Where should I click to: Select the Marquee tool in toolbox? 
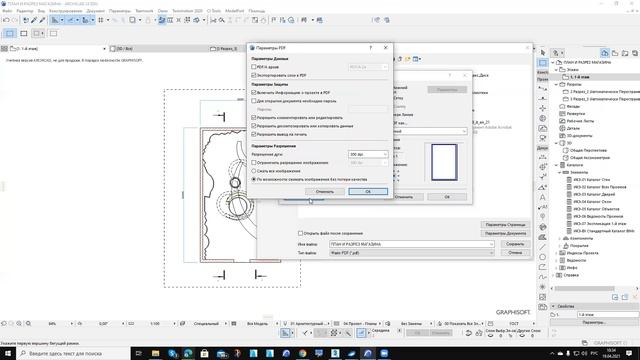(x=542, y=63)
